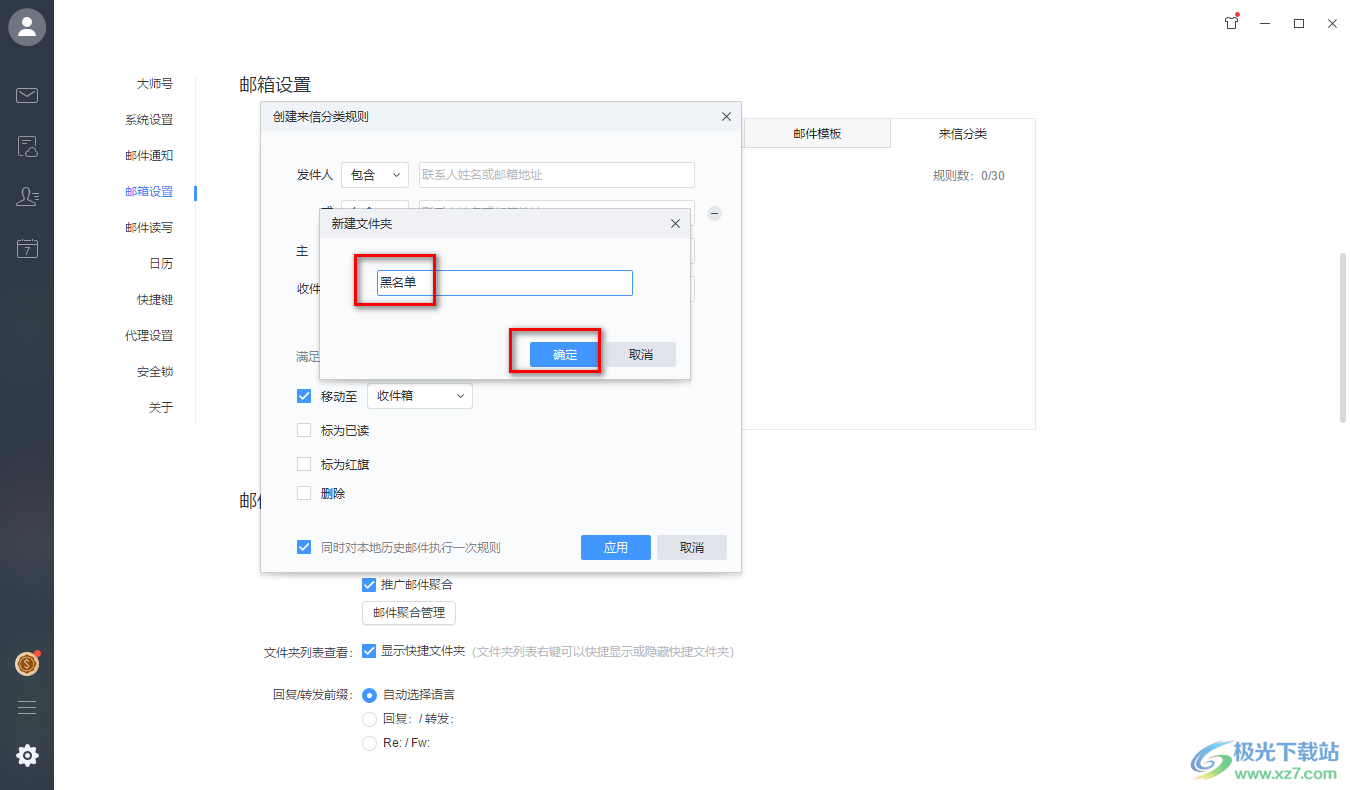Open 安全锁 settings section
The width and height of the screenshot is (1350, 790).
[155, 372]
